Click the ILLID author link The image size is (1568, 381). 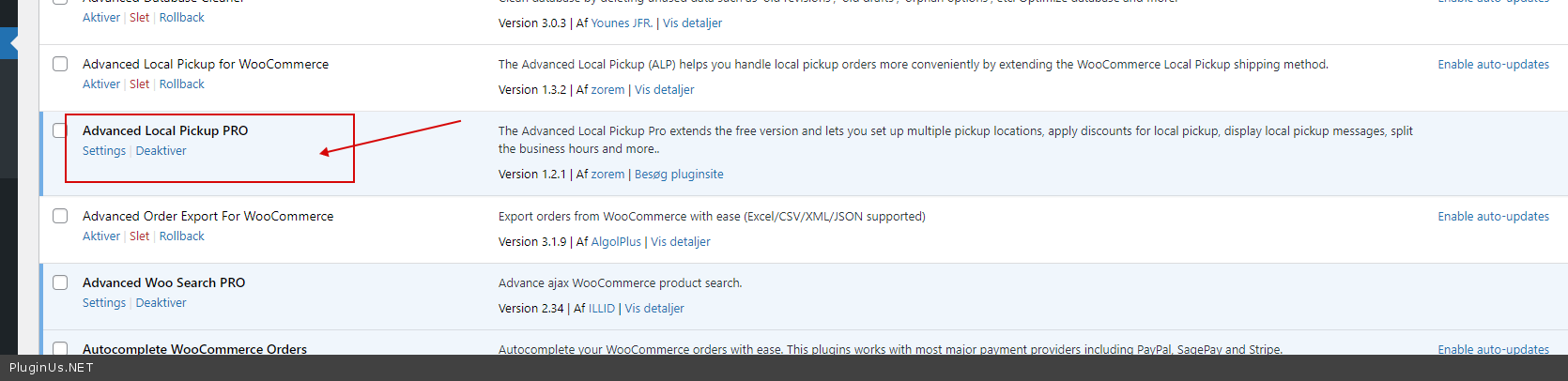click(x=601, y=309)
